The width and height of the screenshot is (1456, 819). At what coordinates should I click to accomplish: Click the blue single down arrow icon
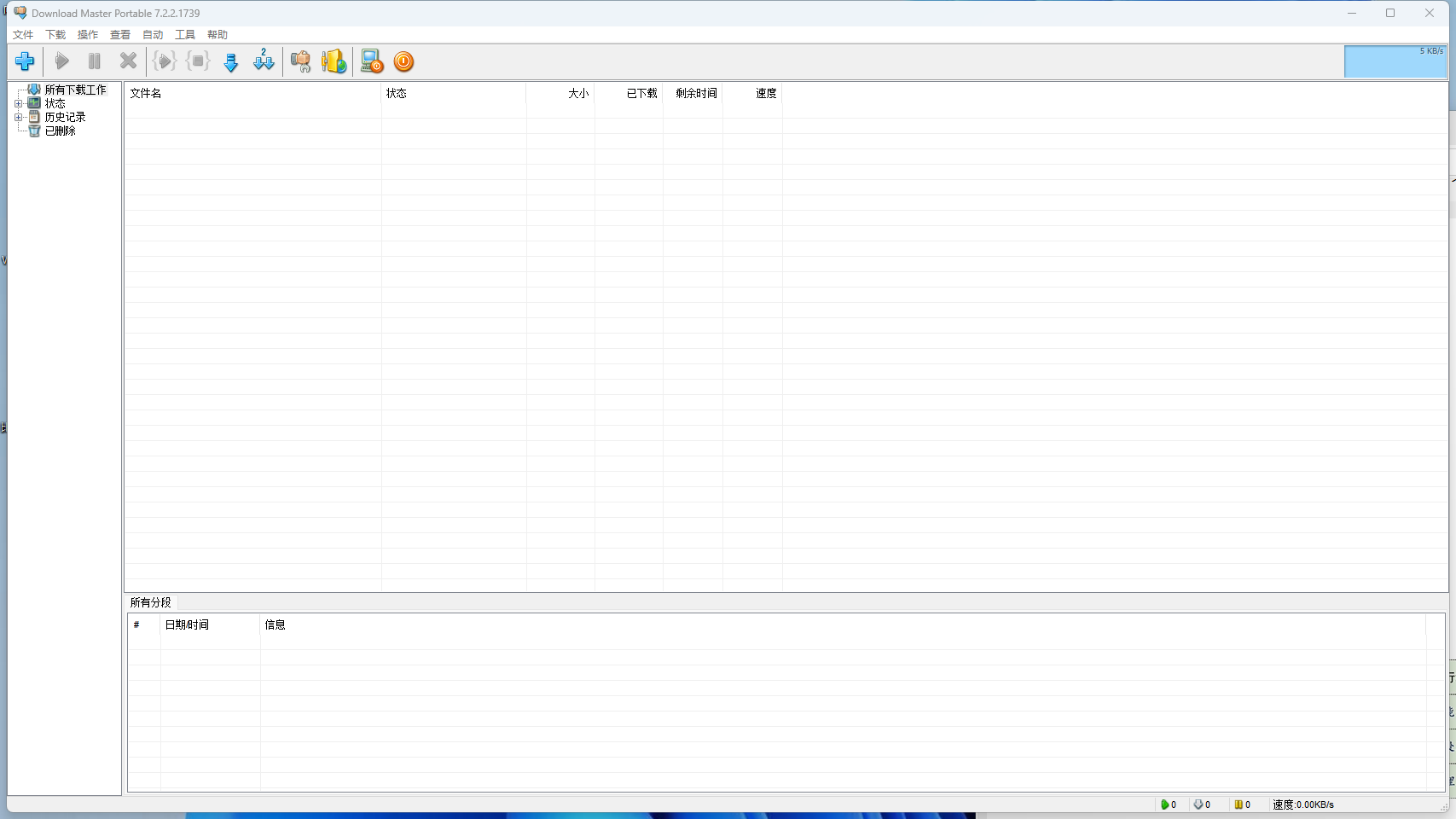(x=230, y=62)
